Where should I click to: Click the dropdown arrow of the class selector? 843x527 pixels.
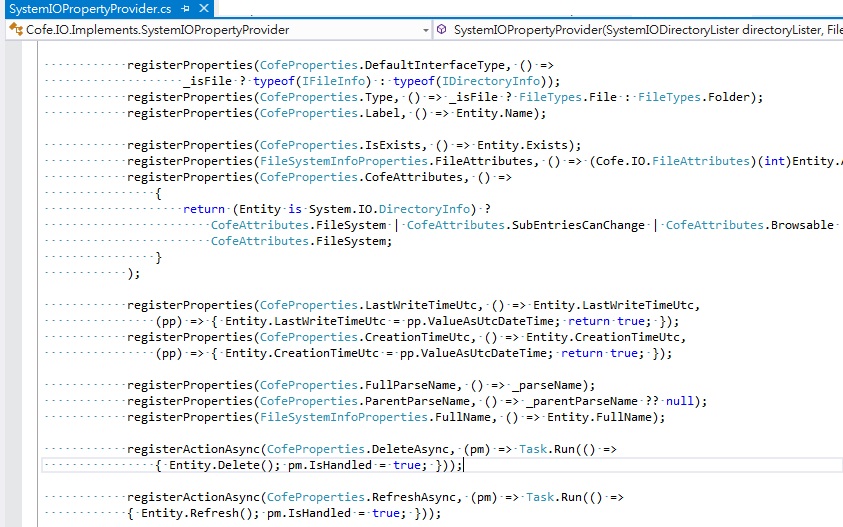(426, 30)
